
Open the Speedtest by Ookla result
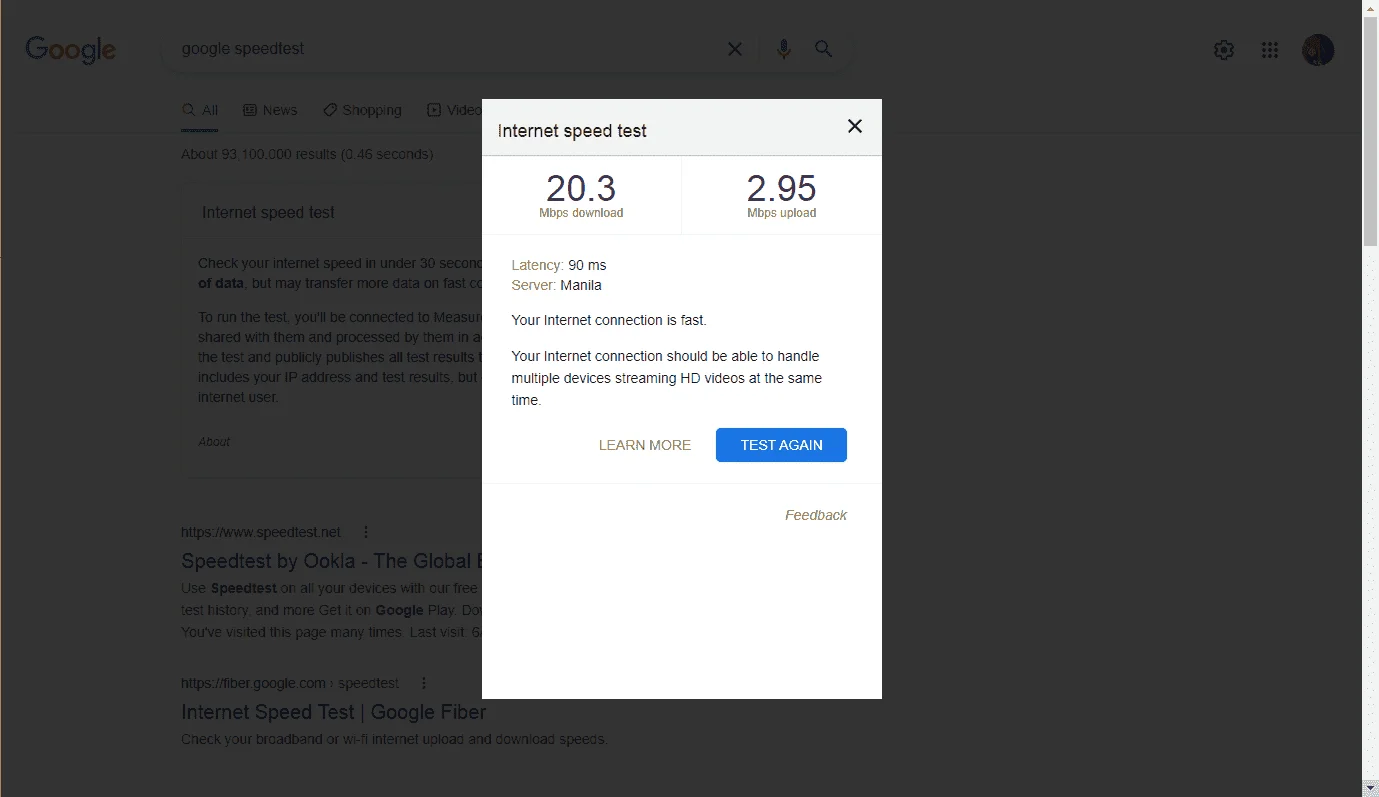tap(333, 560)
